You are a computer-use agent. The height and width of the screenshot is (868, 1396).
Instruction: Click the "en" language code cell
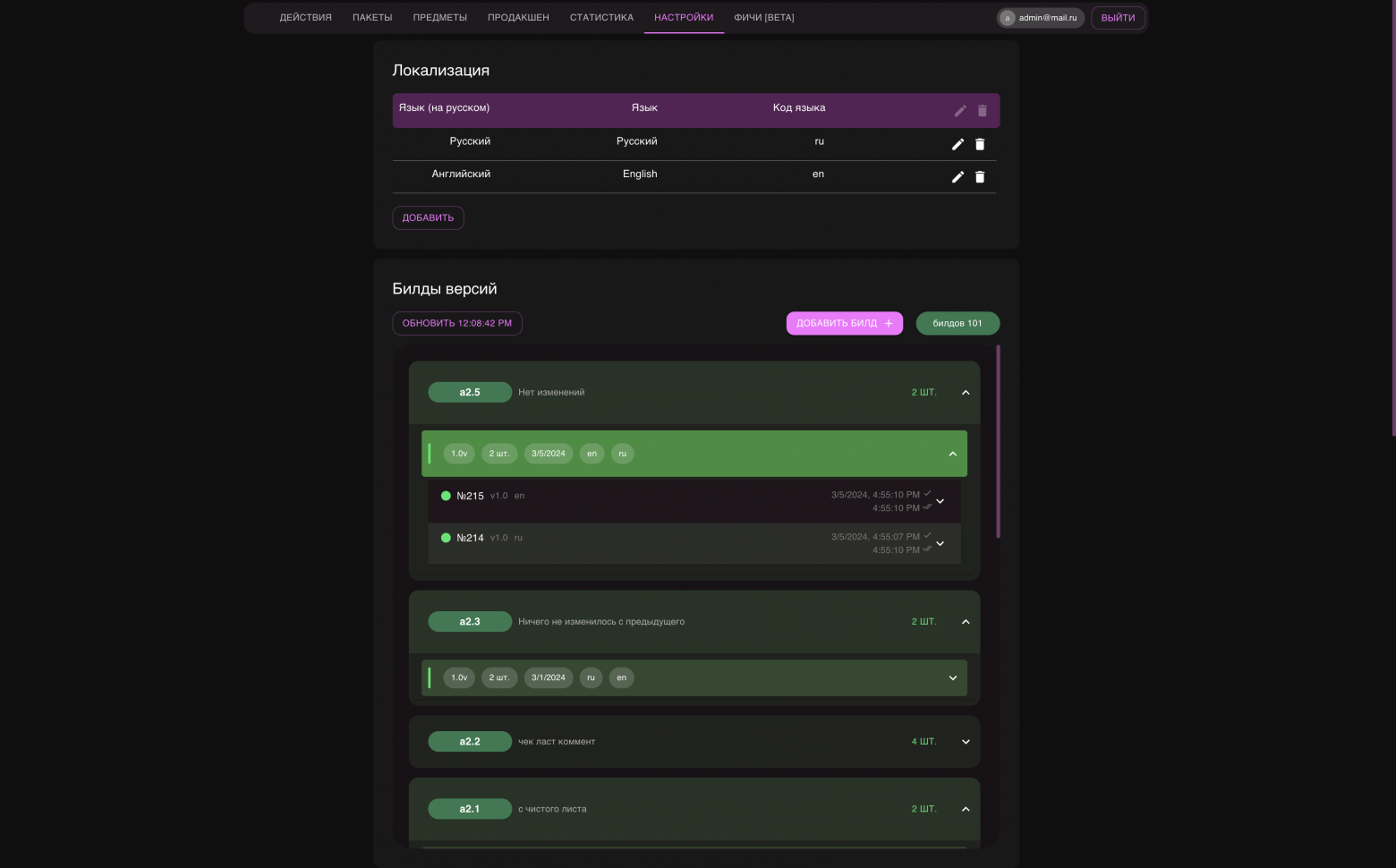[818, 174]
